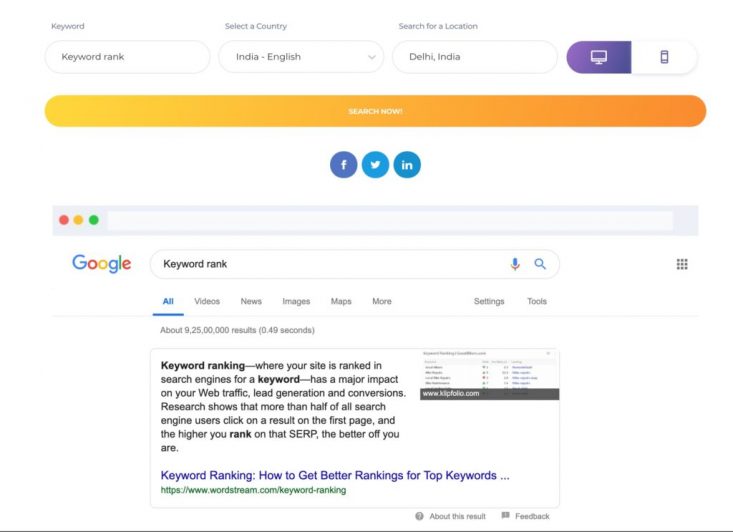Click the wordstream.com keyword-ranking URL
Image resolution: width=733 pixels, height=532 pixels.
coord(253,490)
